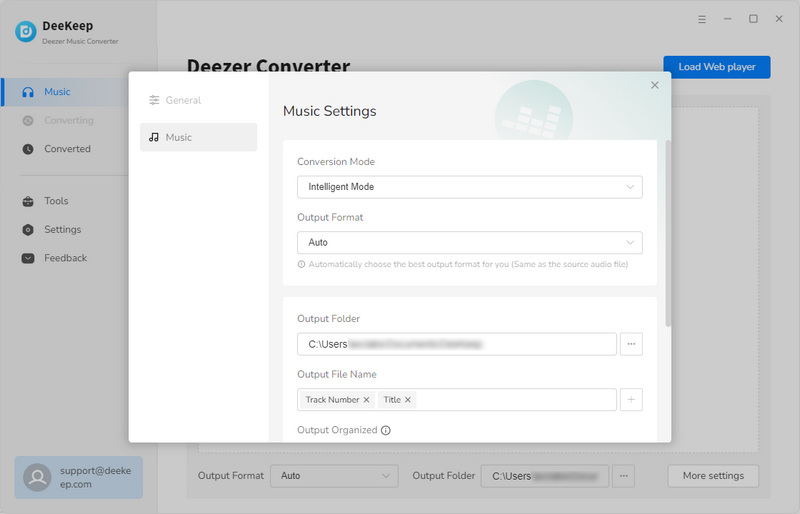Open the Music section in sidebar

coord(65,92)
